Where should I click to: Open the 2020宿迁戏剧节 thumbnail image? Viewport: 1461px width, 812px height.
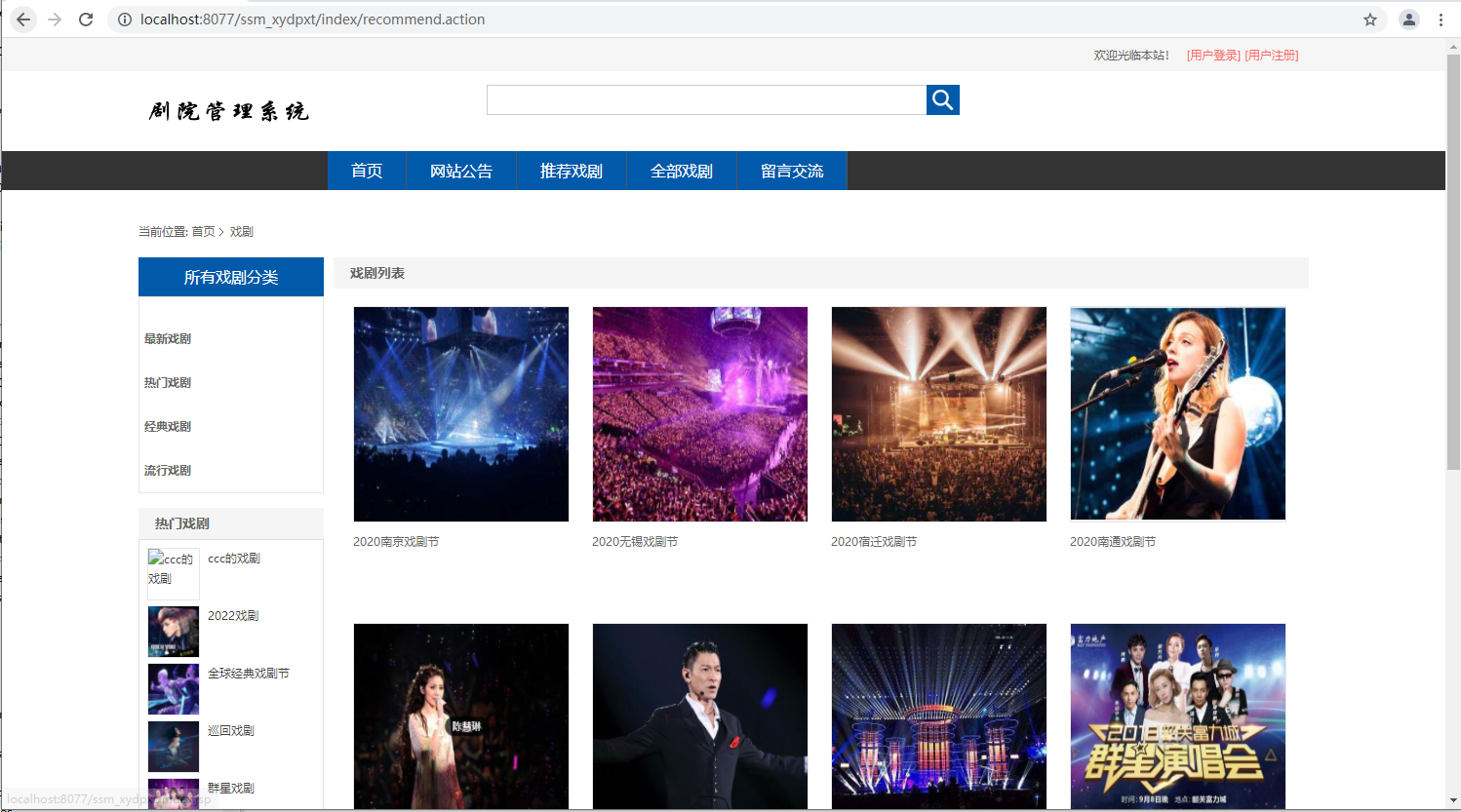(939, 414)
